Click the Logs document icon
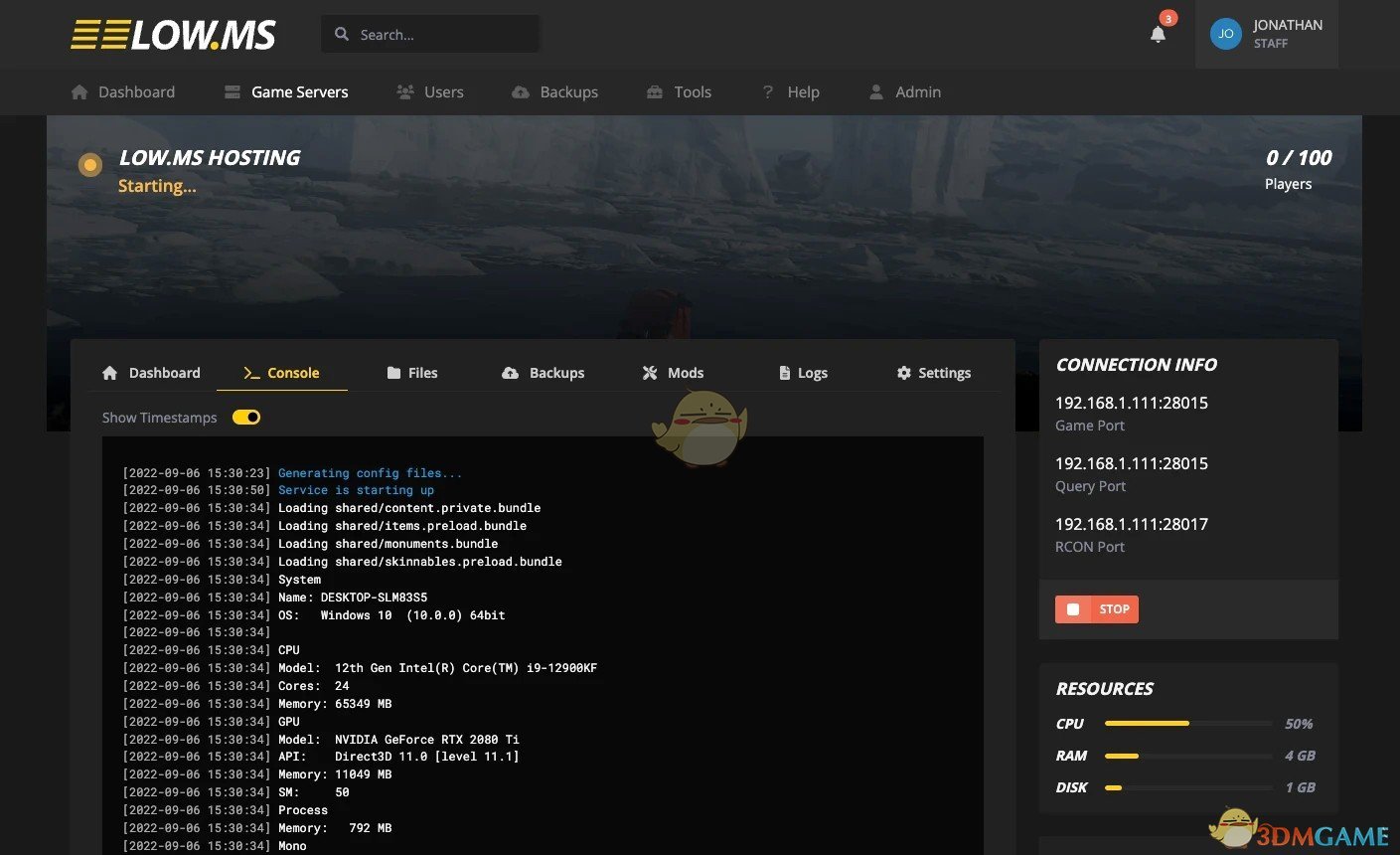The width and height of the screenshot is (1400, 855). click(x=785, y=373)
